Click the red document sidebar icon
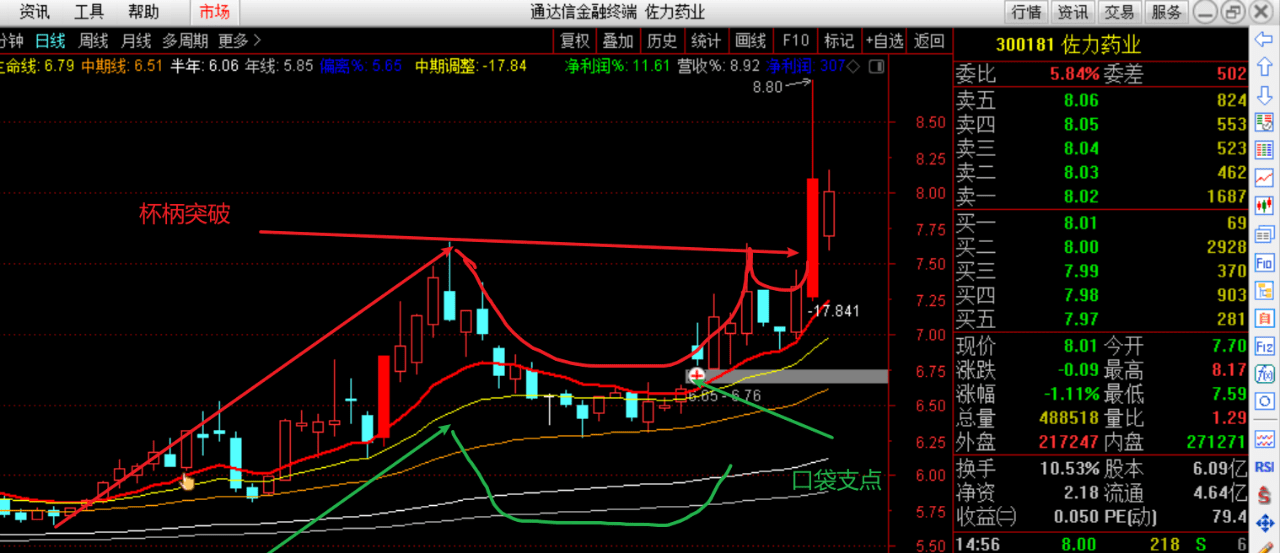Screen dimensions: 1280x553 (1265, 319)
